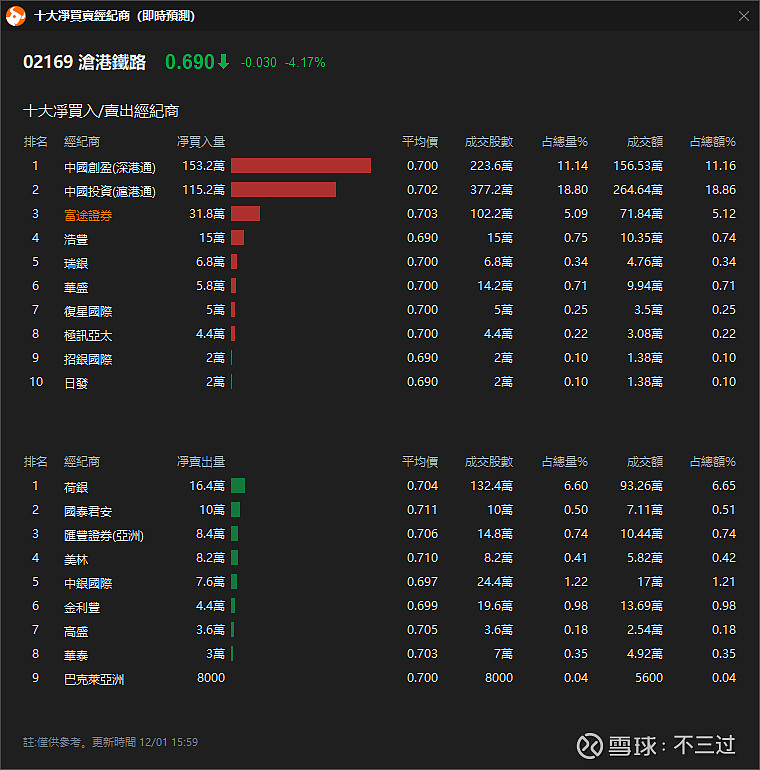Click the stock name 02169 滄港鐵路

(84, 62)
